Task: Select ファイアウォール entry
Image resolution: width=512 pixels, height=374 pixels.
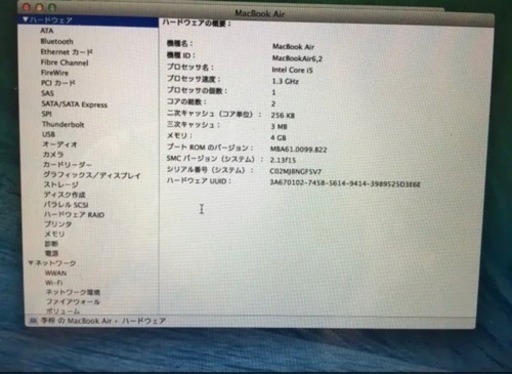Action: point(73,302)
